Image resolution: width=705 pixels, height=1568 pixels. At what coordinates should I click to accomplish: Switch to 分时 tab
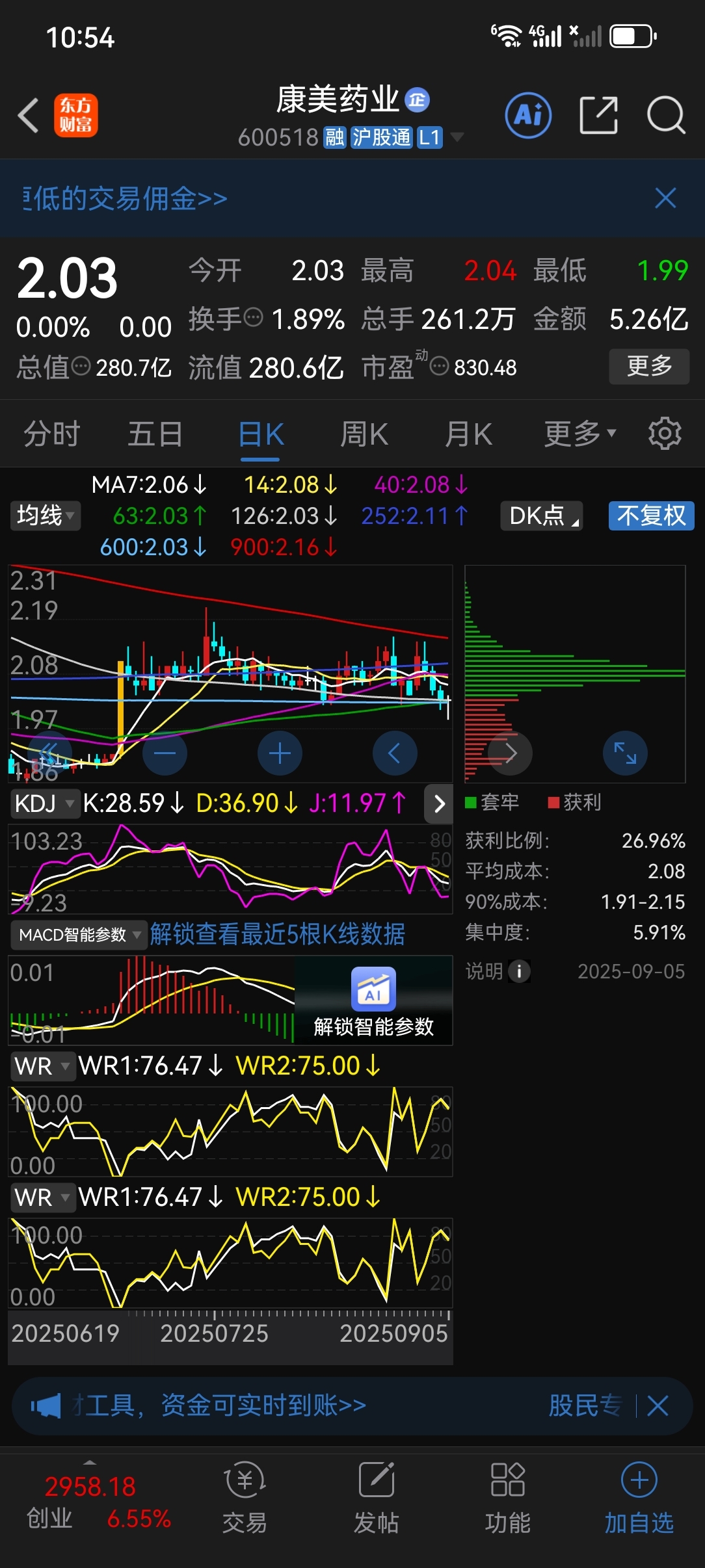[x=52, y=434]
